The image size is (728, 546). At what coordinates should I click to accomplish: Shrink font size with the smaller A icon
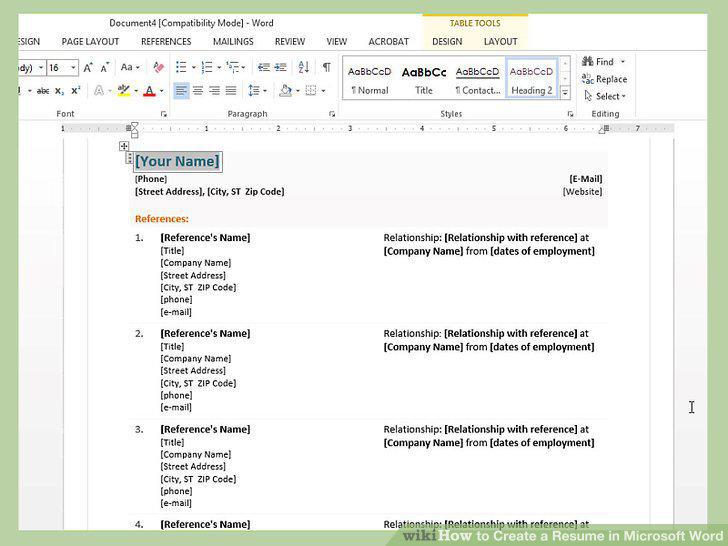click(x=104, y=68)
